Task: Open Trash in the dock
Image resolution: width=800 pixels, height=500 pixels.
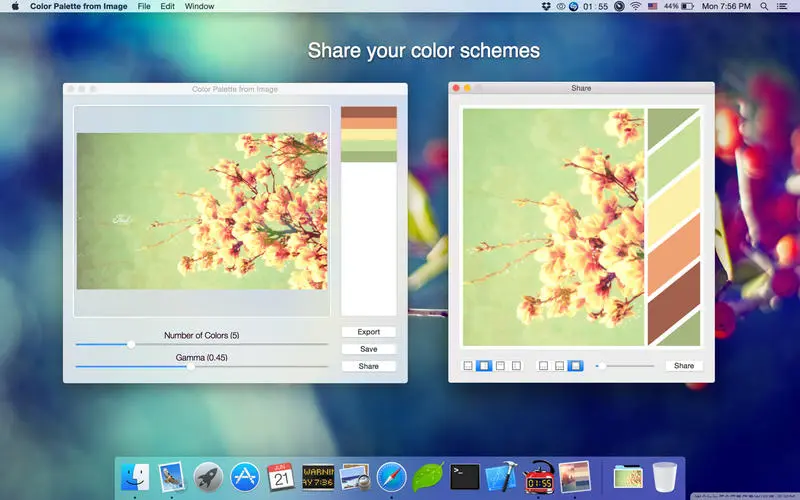Action: 665,477
